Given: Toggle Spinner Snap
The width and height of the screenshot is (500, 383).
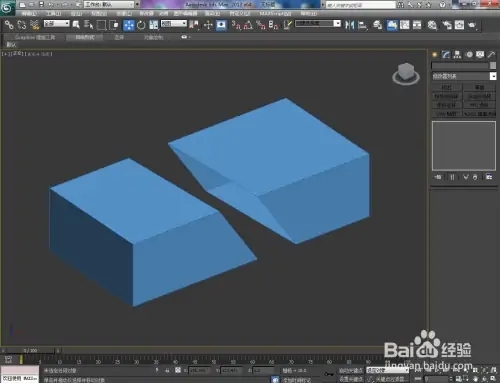Looking at the screenshot, I should coord(274,25).
